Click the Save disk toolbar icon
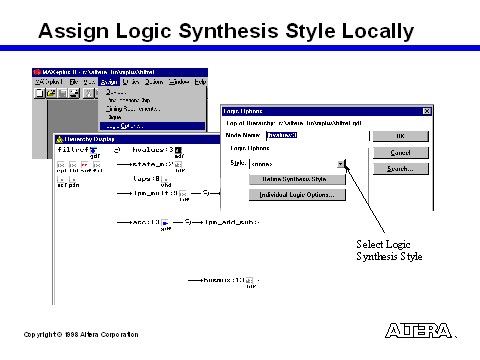 [62, 93]
